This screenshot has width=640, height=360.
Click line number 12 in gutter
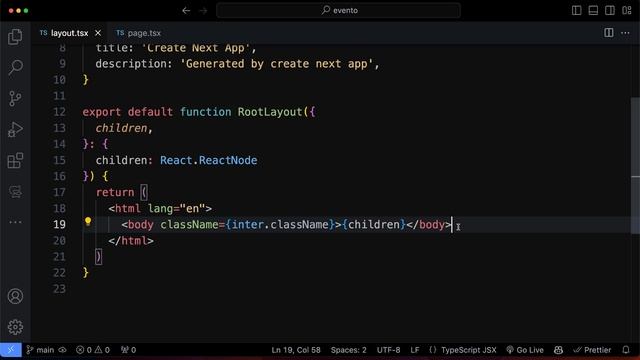pos(60,112)
